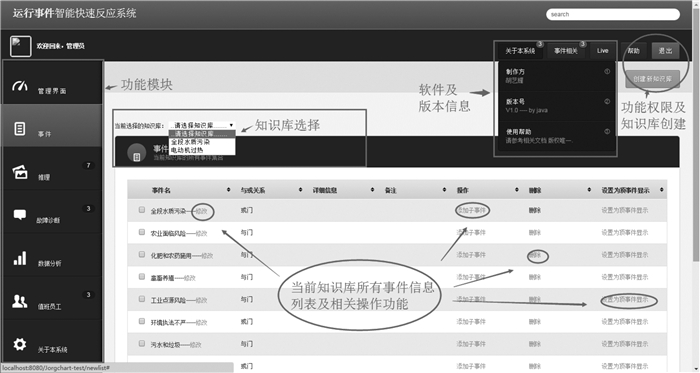Toggle the checkbox for 工业点源风险
This screenshot has width=700, height=373.
(142, 299)
